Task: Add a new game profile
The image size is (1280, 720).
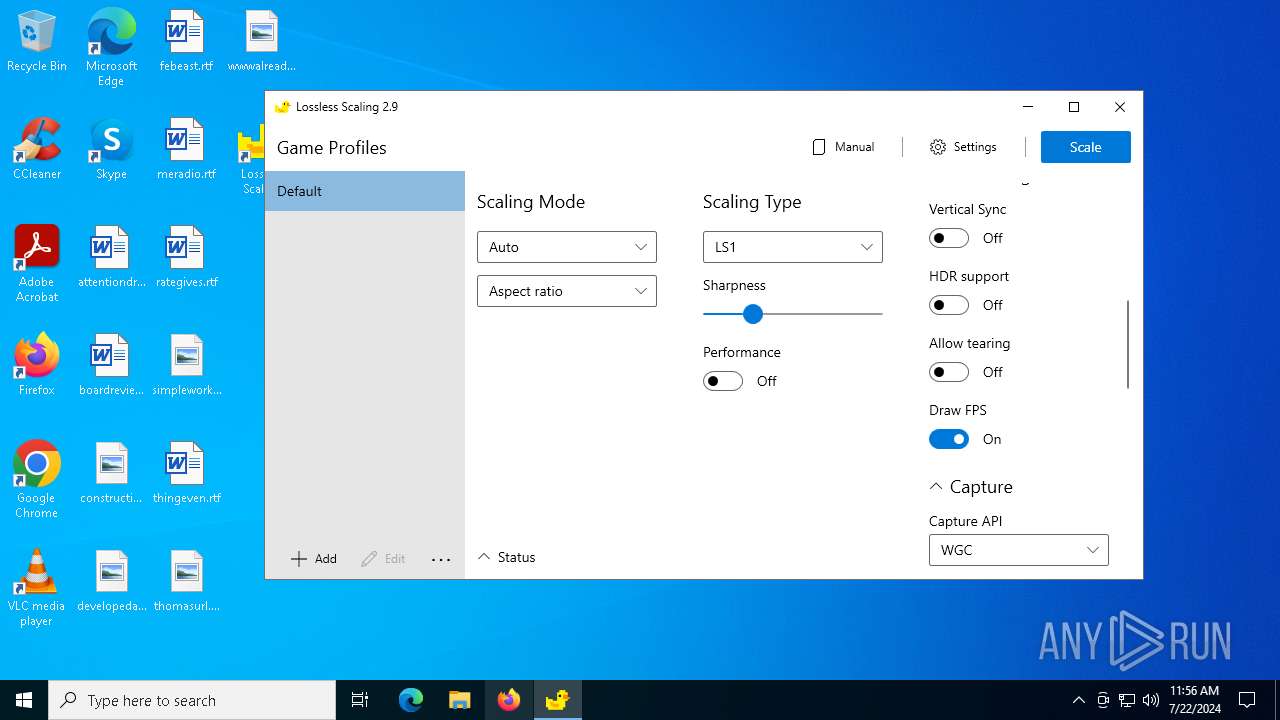Action: coord(314,559)
